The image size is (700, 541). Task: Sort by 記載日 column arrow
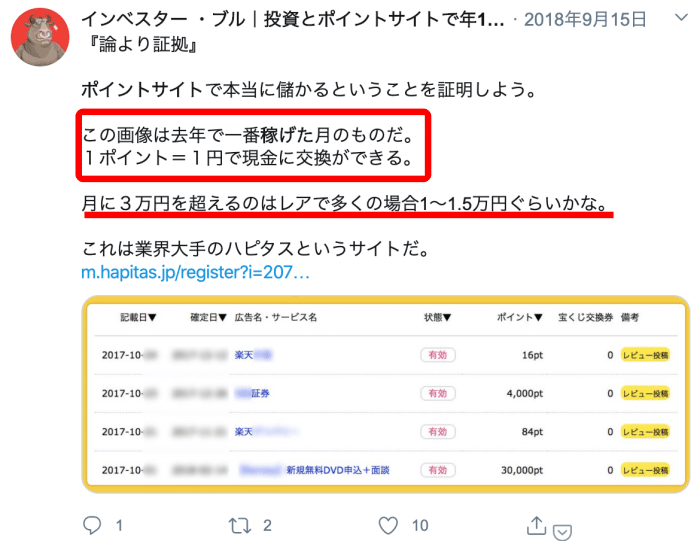coord(152,317)
